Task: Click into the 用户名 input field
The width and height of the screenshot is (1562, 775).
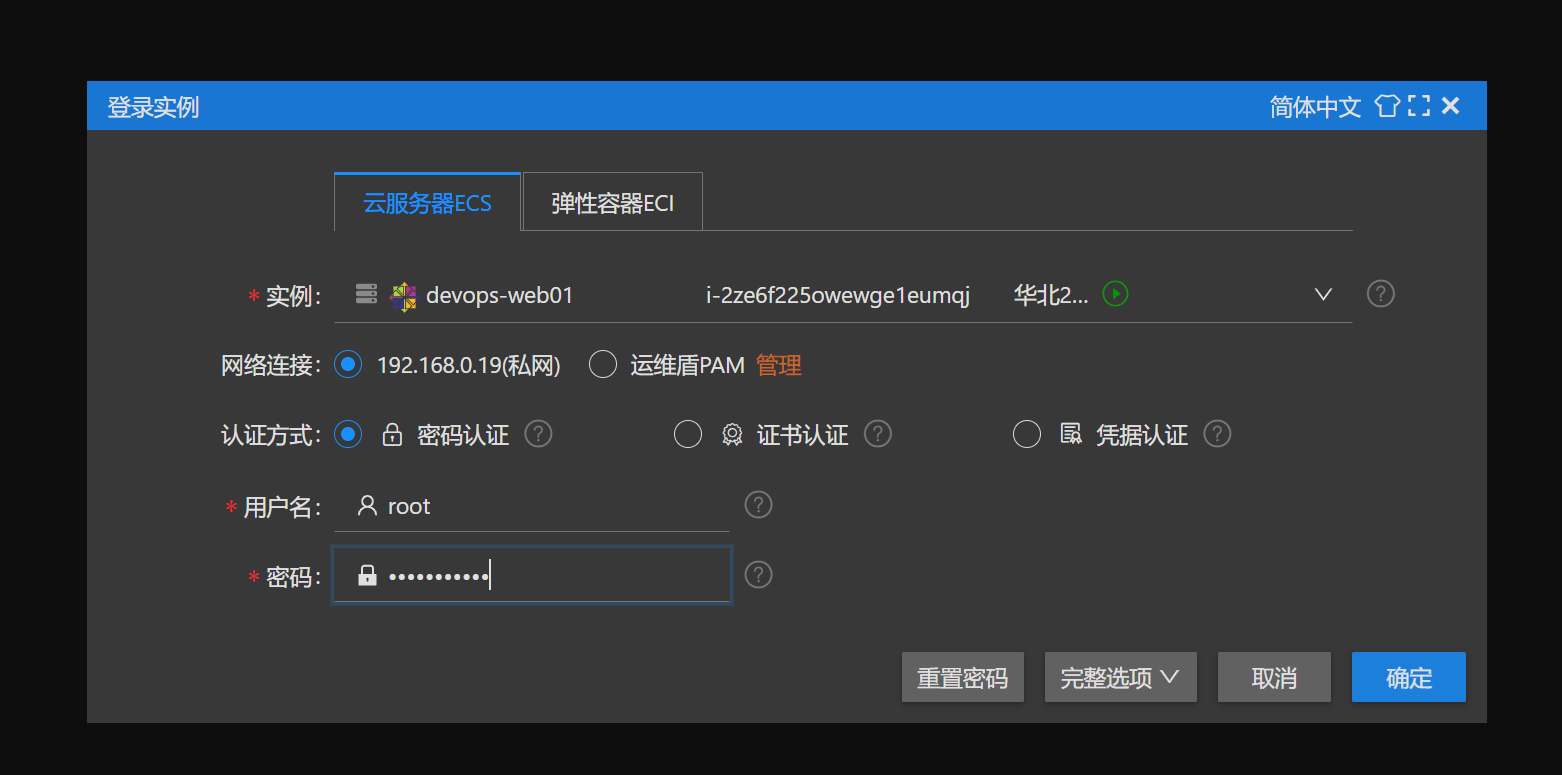Action: click(x=555, y=506)
